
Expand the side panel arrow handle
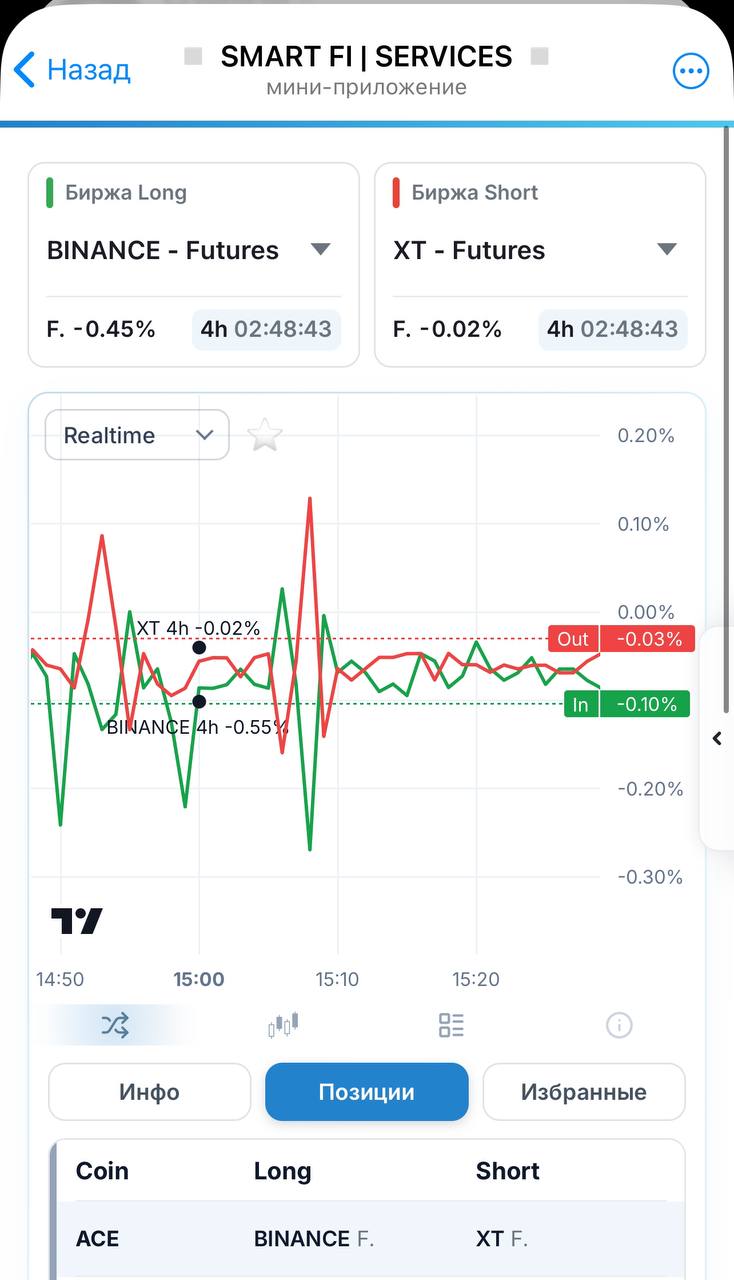click(717, 739)
